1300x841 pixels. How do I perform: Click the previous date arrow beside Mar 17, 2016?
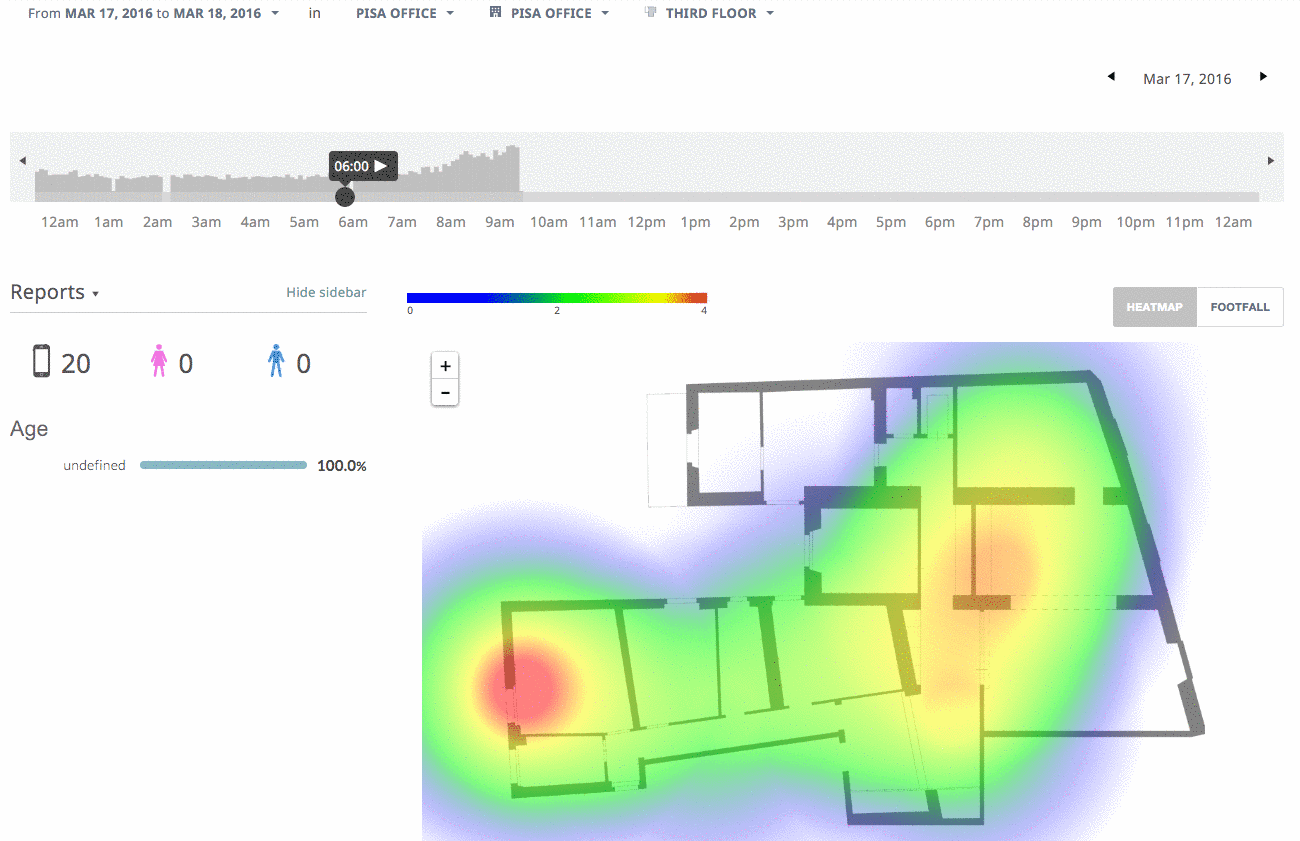click(x=1111, y=77)
